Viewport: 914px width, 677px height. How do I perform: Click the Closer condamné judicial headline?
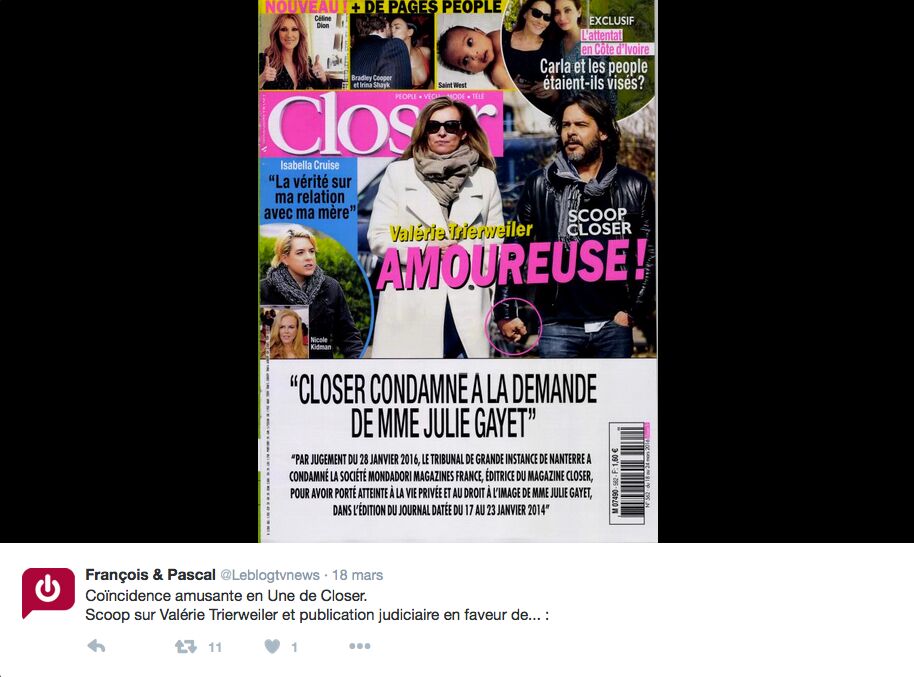pos(443,407)
